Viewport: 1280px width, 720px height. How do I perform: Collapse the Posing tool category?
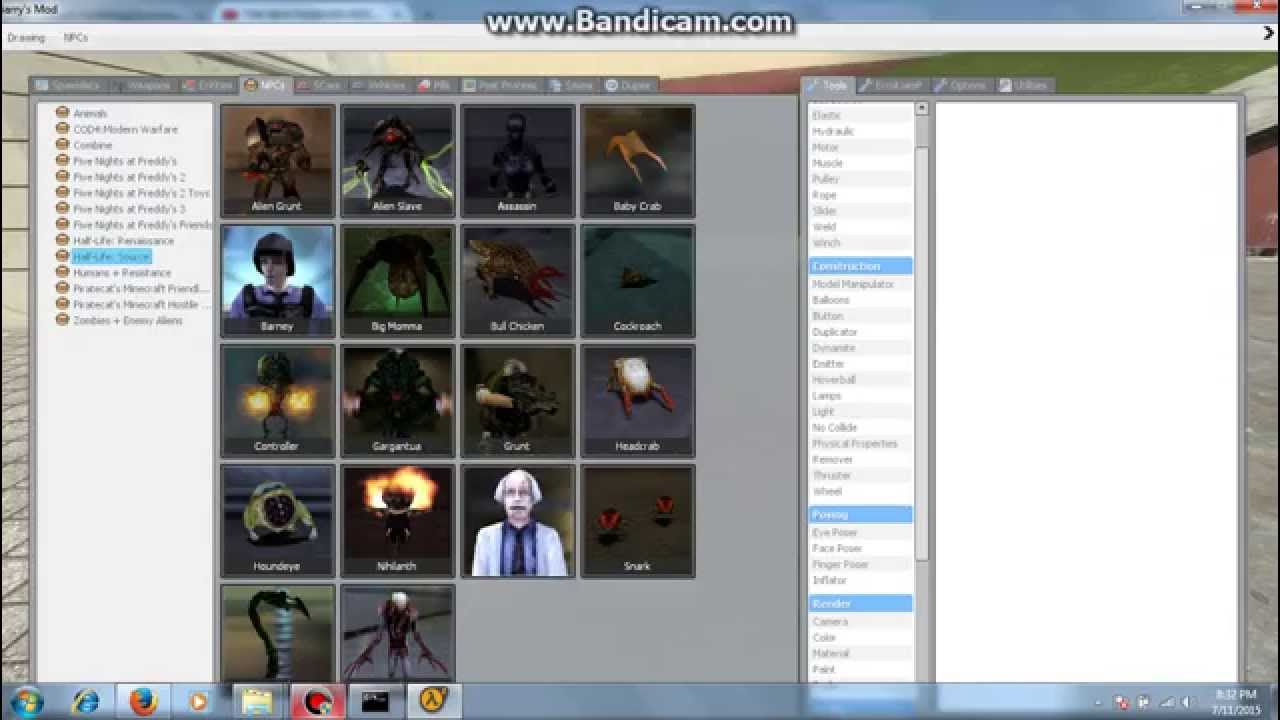860,514
